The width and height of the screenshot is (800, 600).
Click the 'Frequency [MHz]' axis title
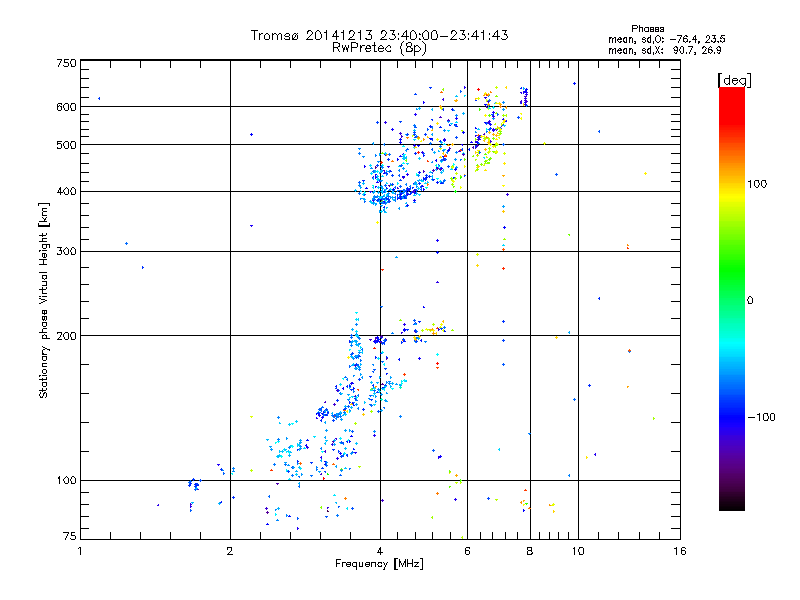tap(379, 564)
